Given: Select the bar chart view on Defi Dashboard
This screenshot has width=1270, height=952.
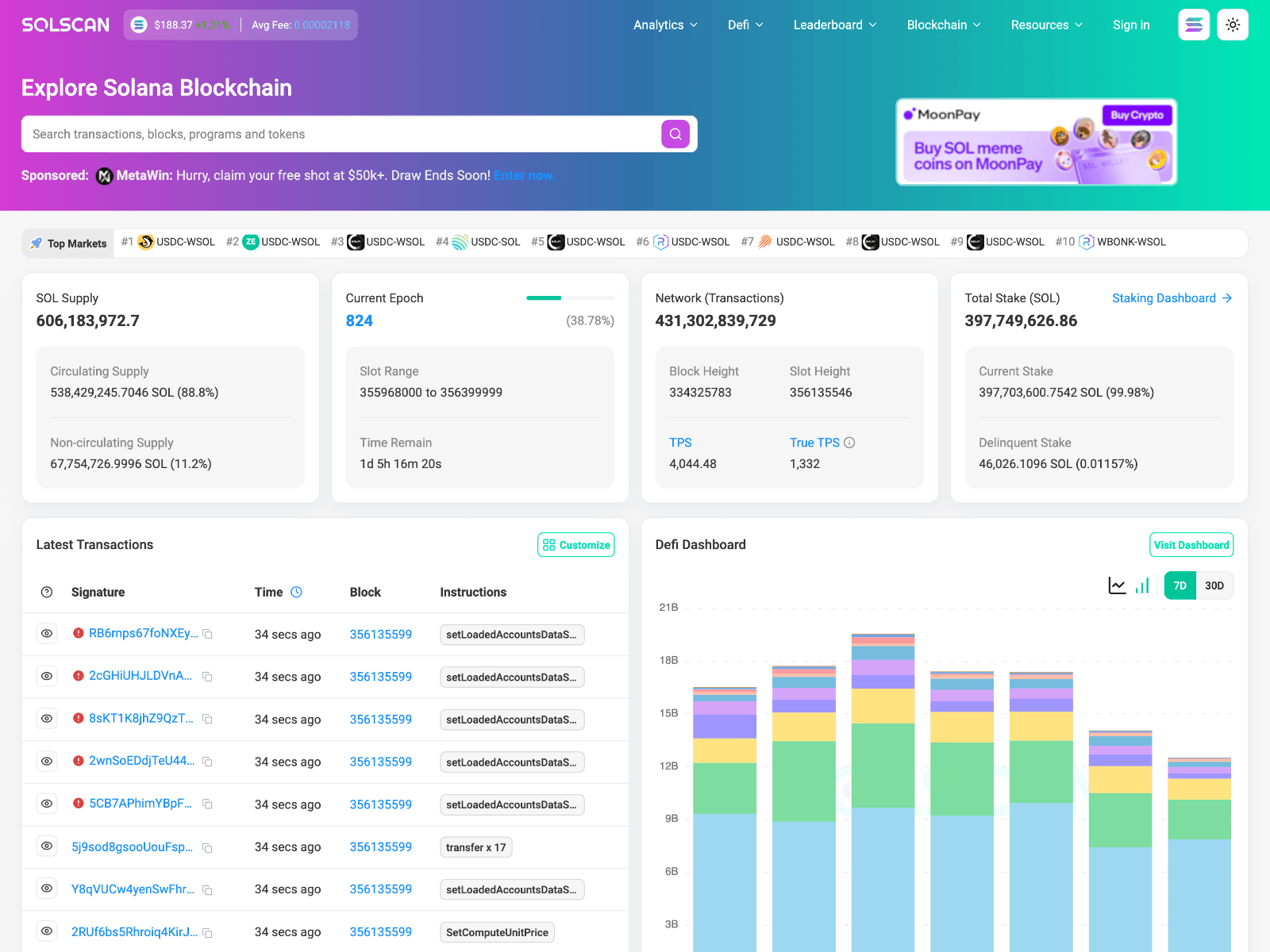Looking at the screenshot, I should [1142, 585].
